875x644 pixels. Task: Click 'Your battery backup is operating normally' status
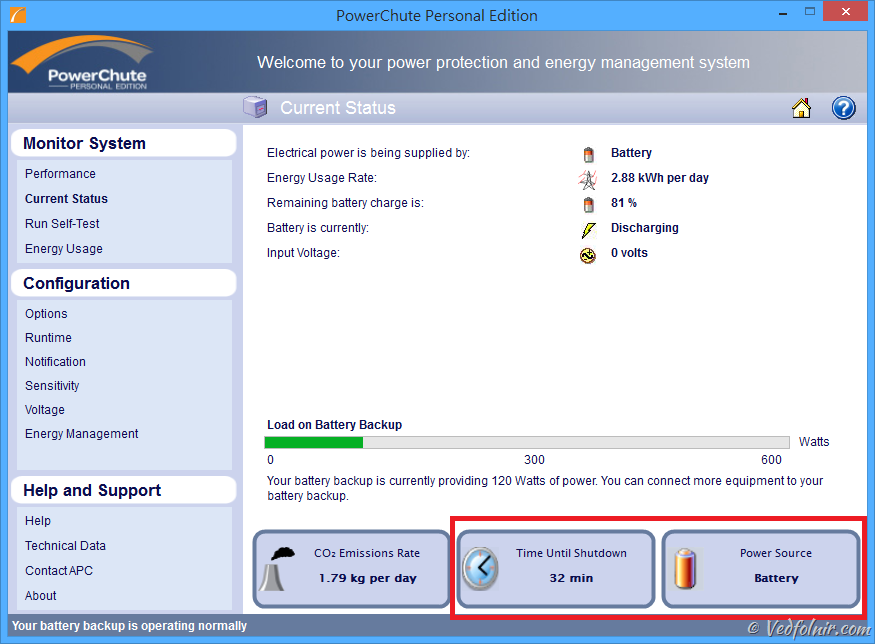[129, 626]
